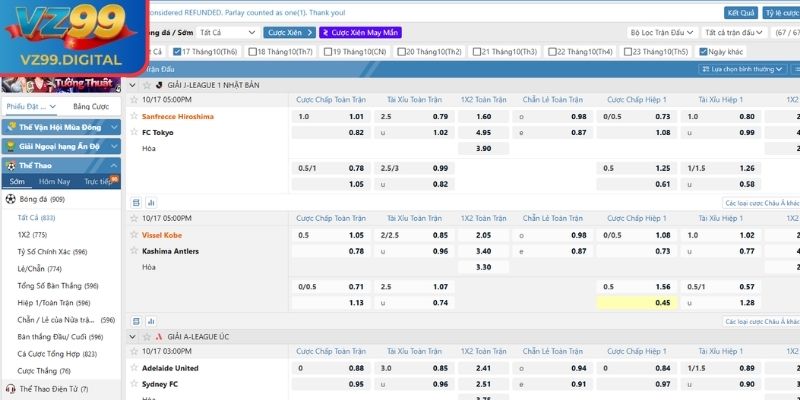This screenshot has height=400, width=800.
Task: Enable the 20 Tháng10(Th2) date checkbox
Action: click(x=402, y=52)
